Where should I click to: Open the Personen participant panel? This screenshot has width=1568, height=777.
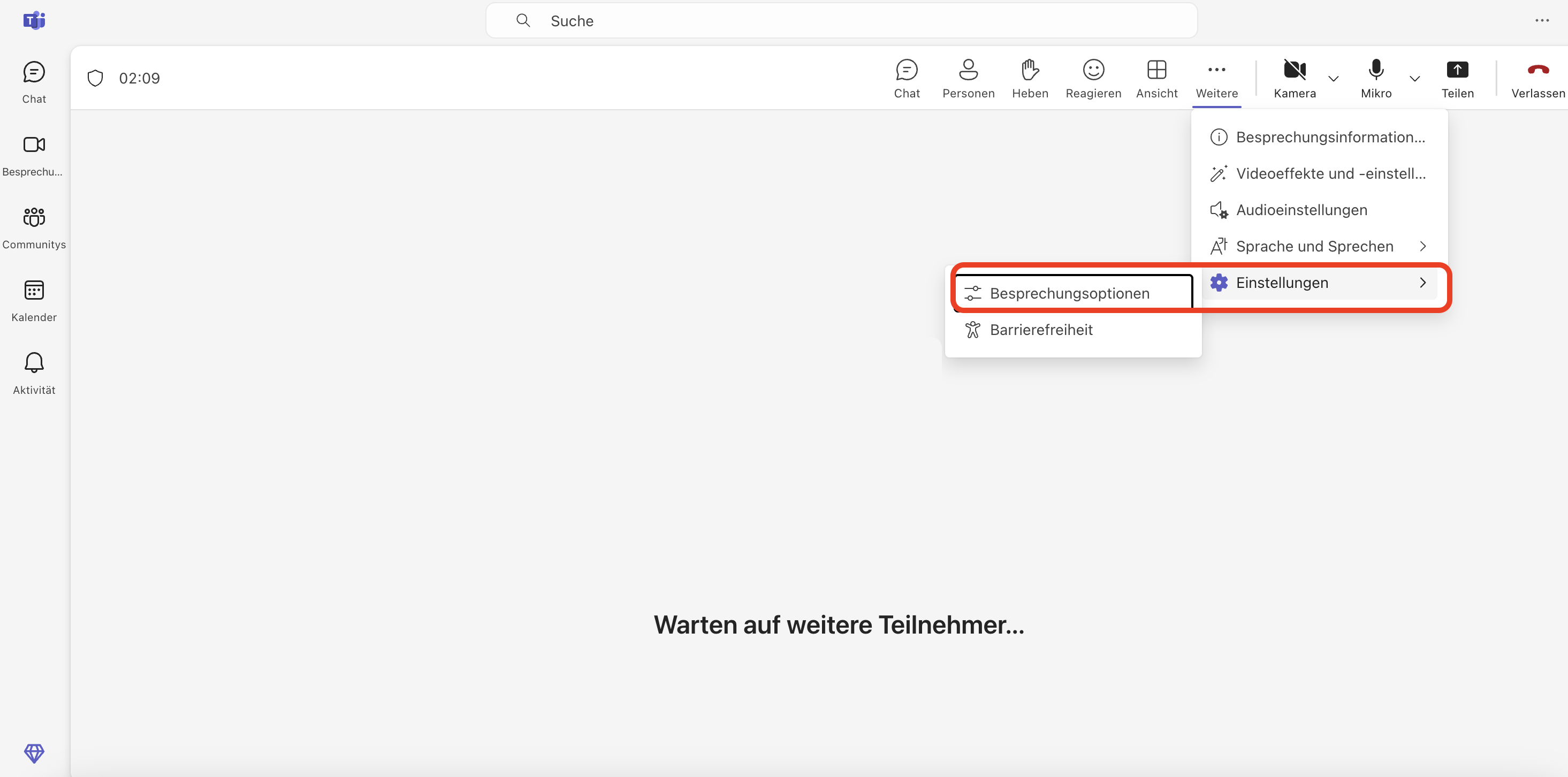coord(968,78)
